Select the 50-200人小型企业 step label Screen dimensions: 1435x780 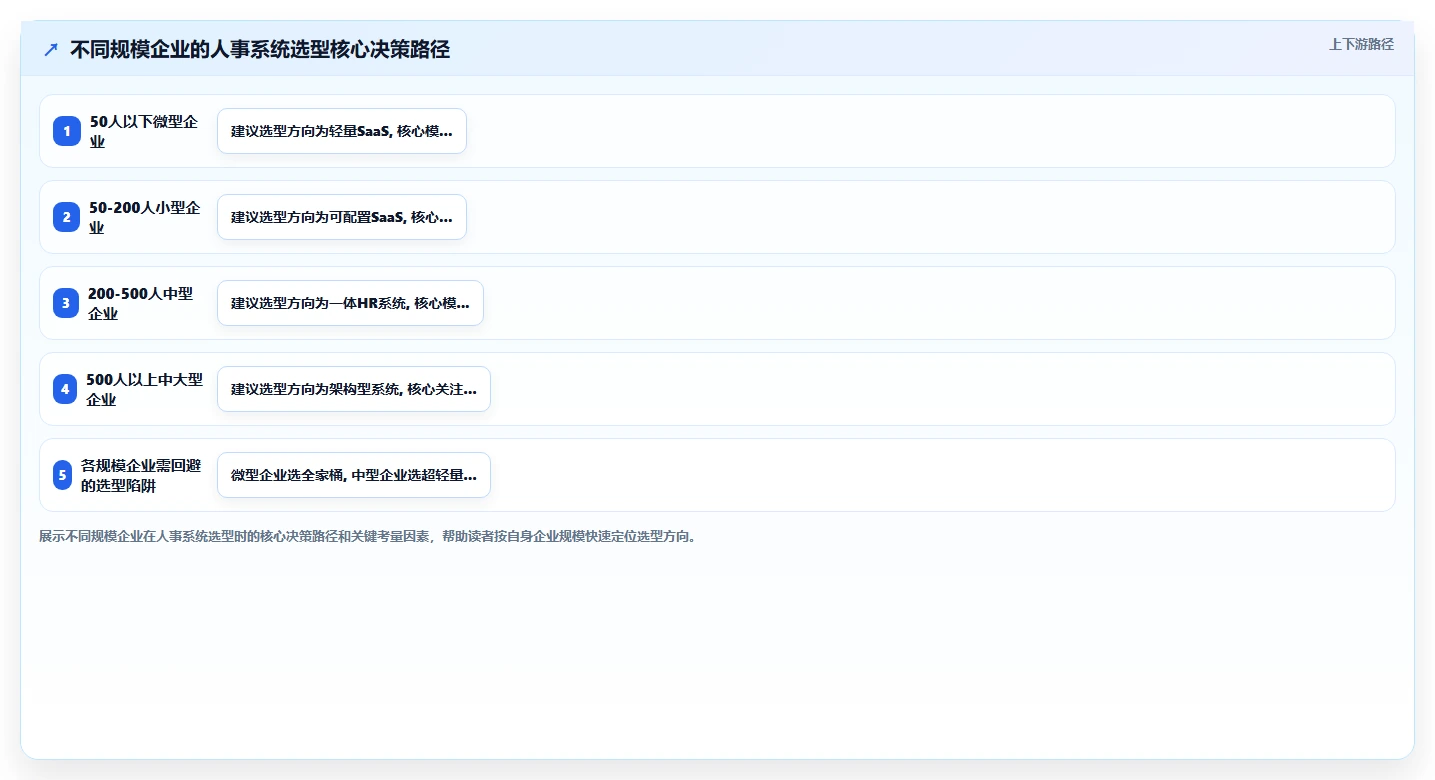tap(144, 217)
